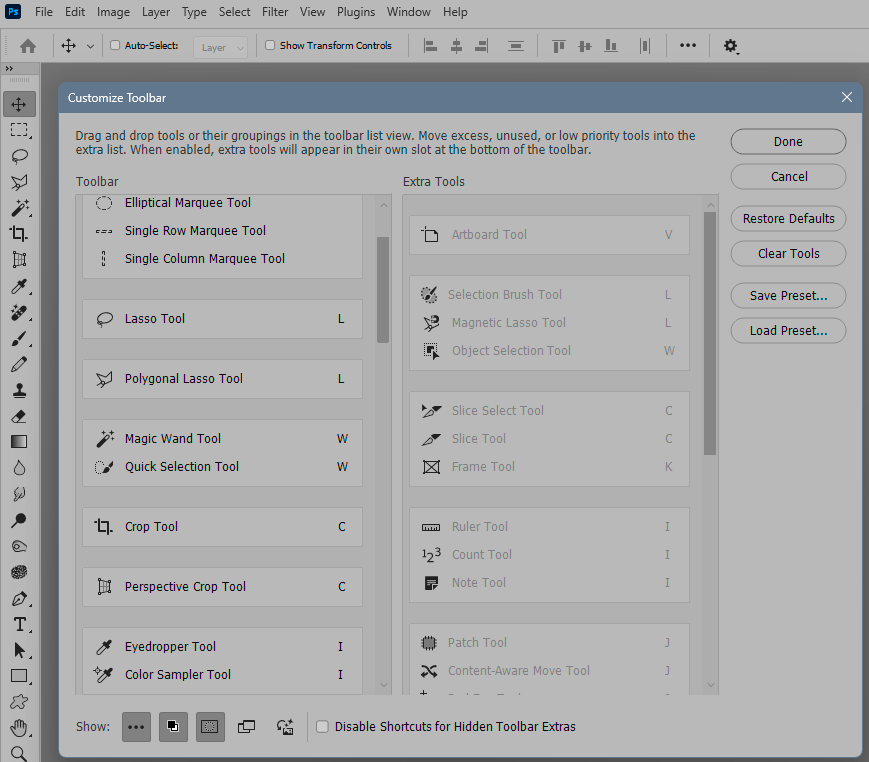
Task: Click the align top edges icon
Action: [559, 46]
